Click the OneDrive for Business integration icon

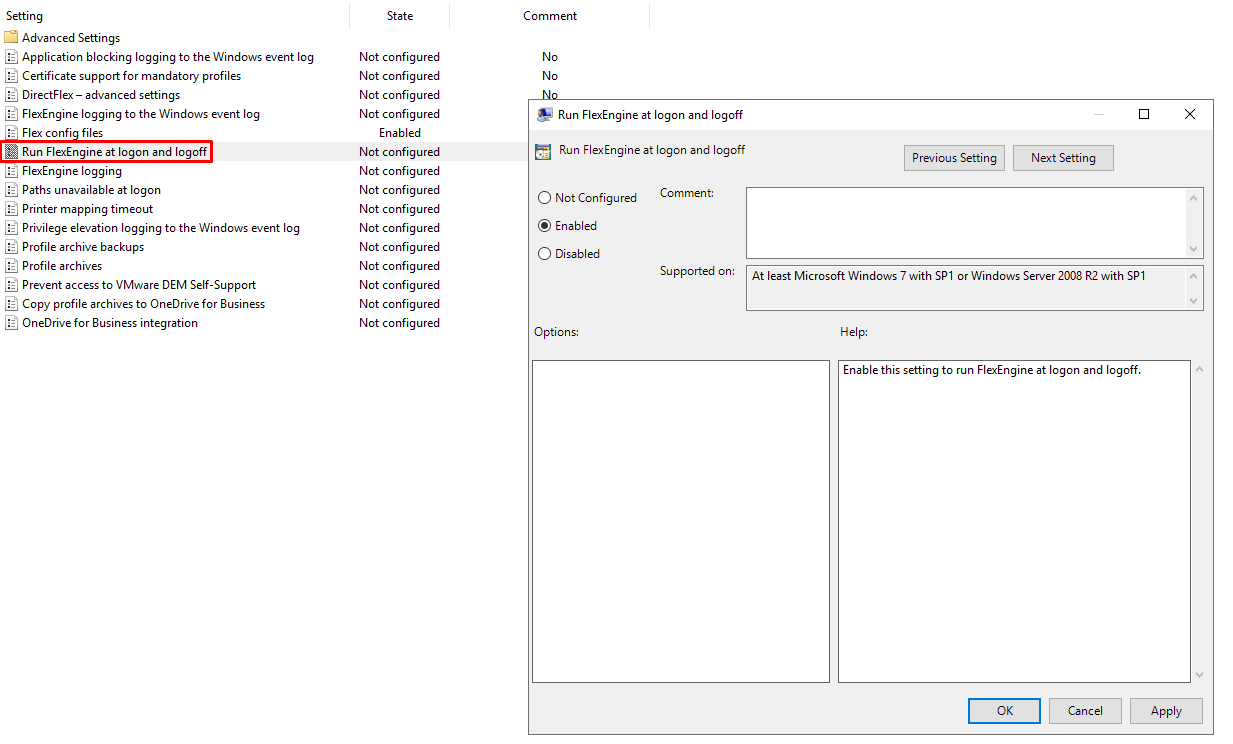(x=11, y=322)
